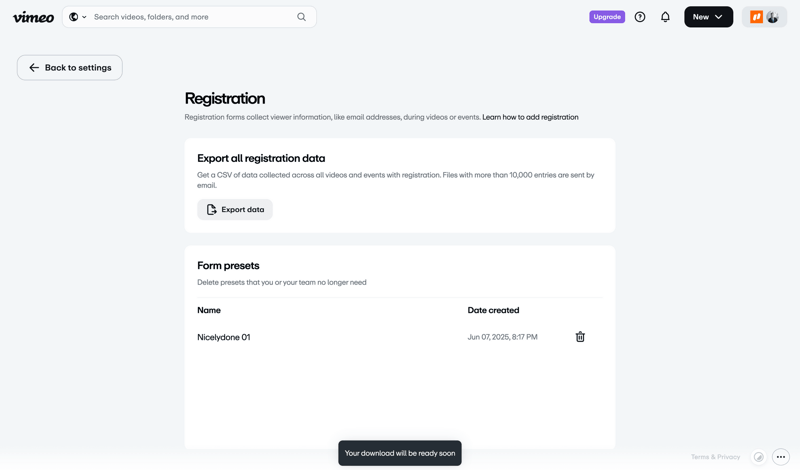Screen dimensions: 800x470
Task: Click the Vimeo logo
Action: coord(33,17)
